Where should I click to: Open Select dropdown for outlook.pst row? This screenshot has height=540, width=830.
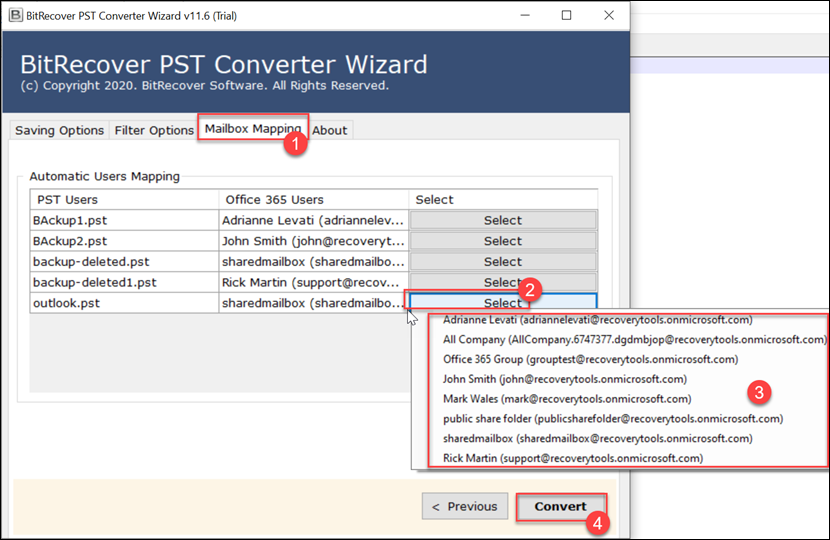pos(502,303)
